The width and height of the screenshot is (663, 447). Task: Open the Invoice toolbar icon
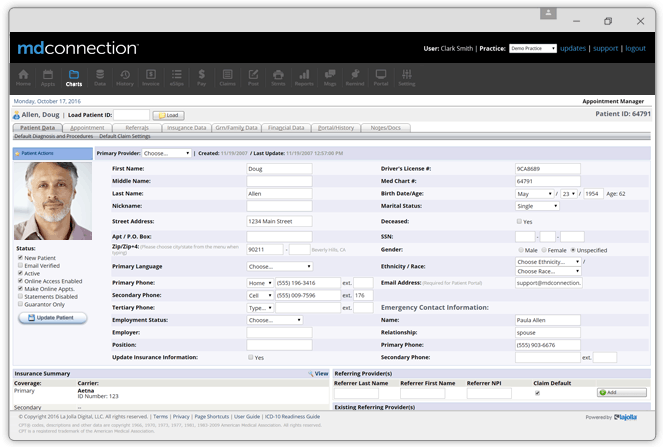[151, 78]
